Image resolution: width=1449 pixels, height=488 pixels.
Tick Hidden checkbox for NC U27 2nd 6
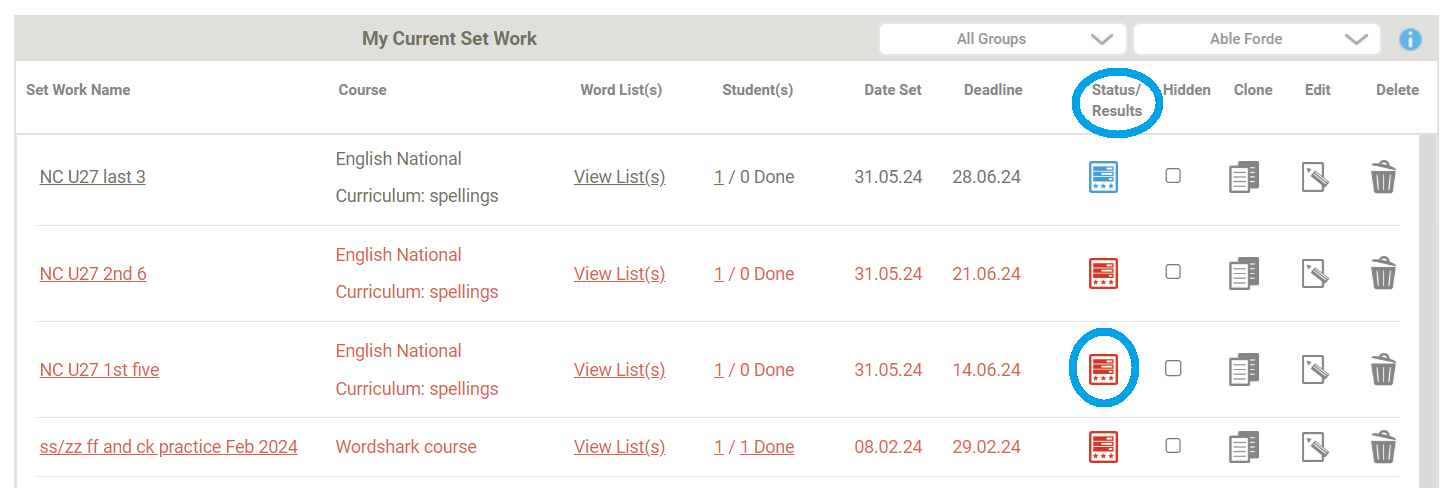point(1173,272)
